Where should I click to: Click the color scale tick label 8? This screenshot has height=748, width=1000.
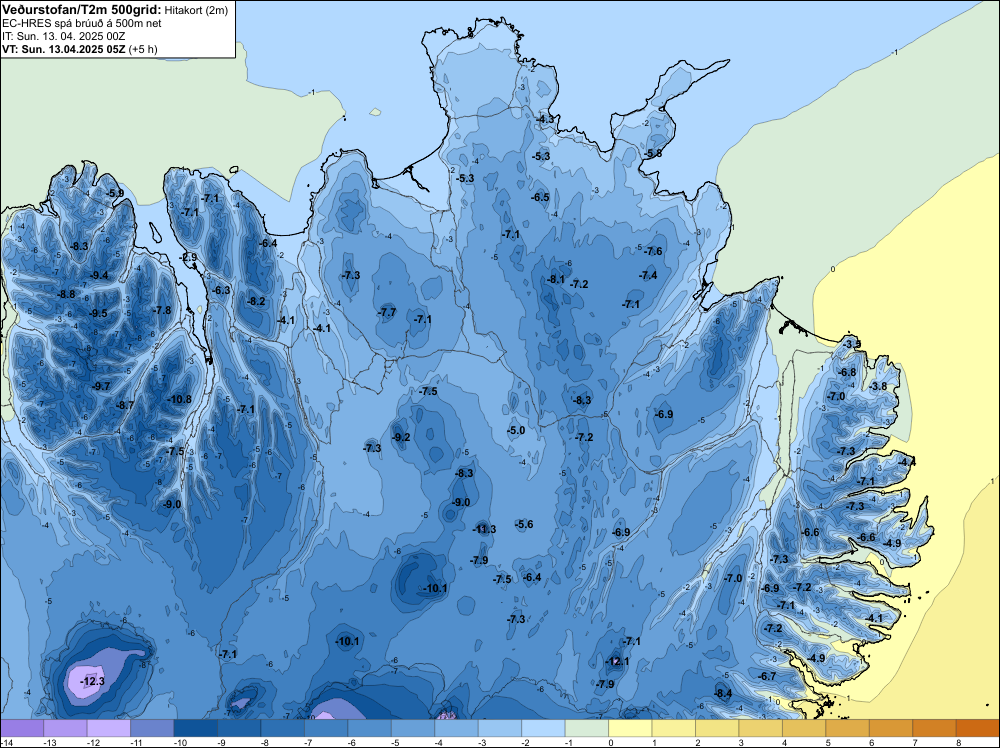coord(959,742)
